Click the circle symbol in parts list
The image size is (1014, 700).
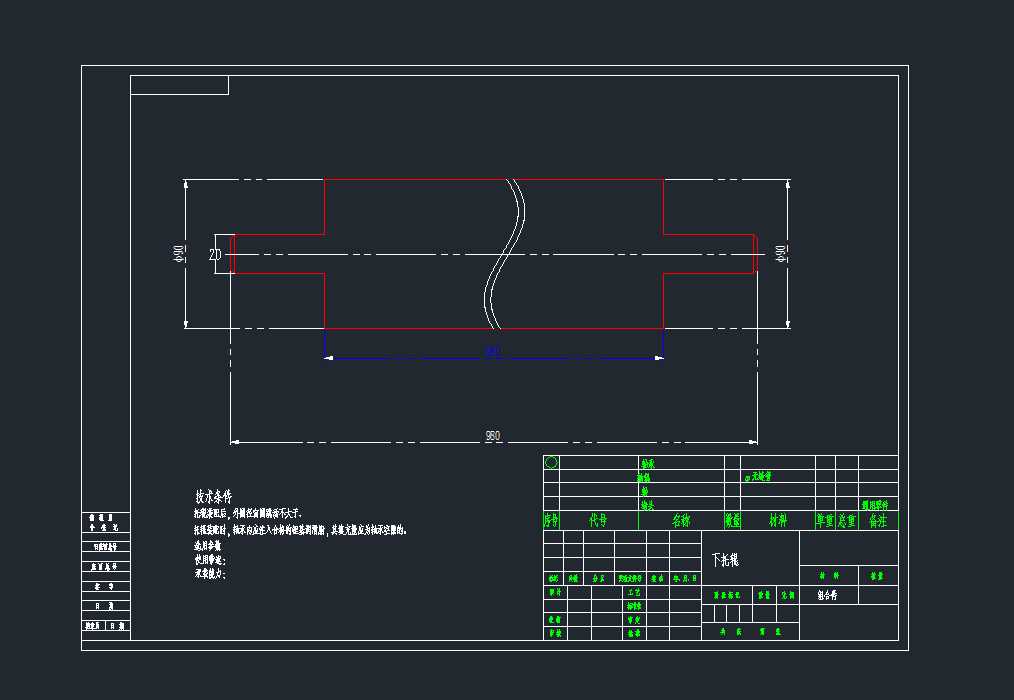(x=551, y=462)
